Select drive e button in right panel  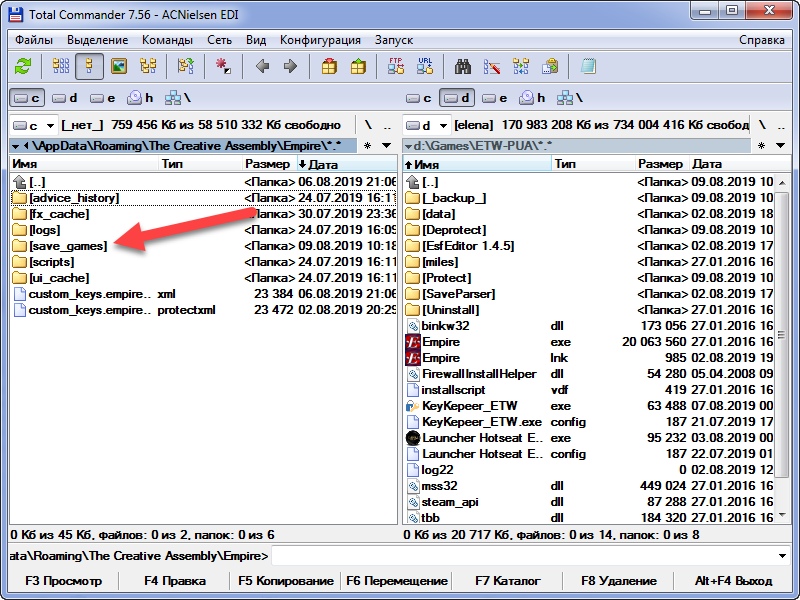494,98
